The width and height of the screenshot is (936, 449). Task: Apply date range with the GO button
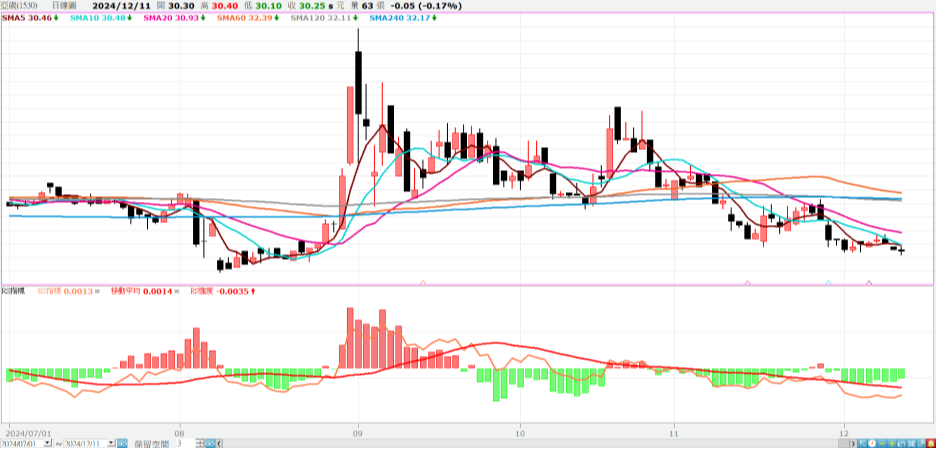[122, 444]
